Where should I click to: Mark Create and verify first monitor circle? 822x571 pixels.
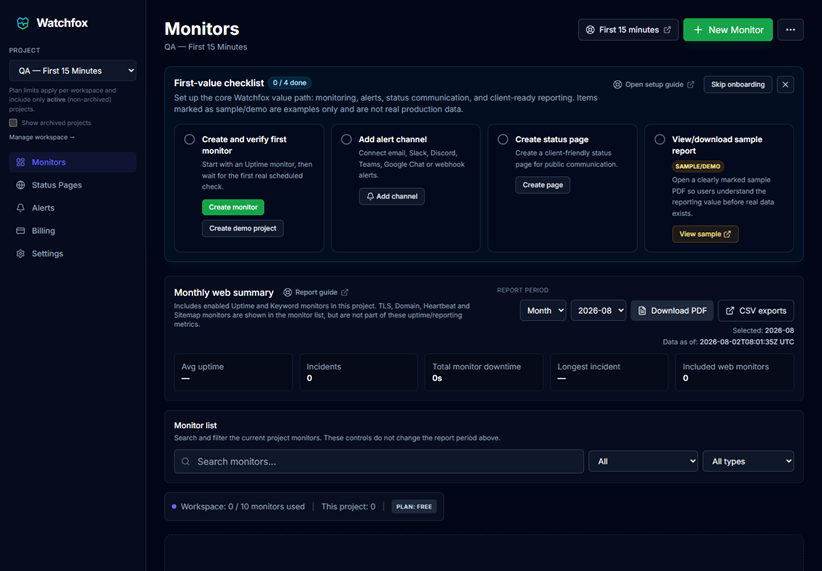(x=190, y=139)
